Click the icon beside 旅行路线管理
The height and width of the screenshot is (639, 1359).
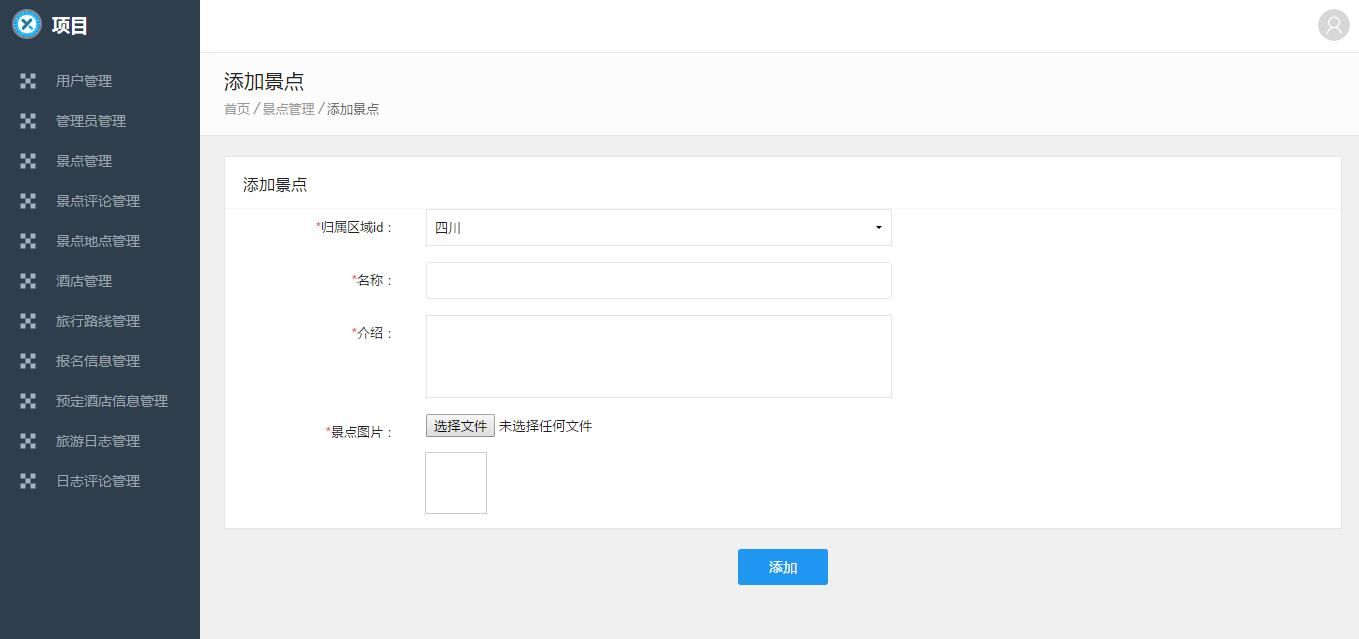click(x=28, y=321)
